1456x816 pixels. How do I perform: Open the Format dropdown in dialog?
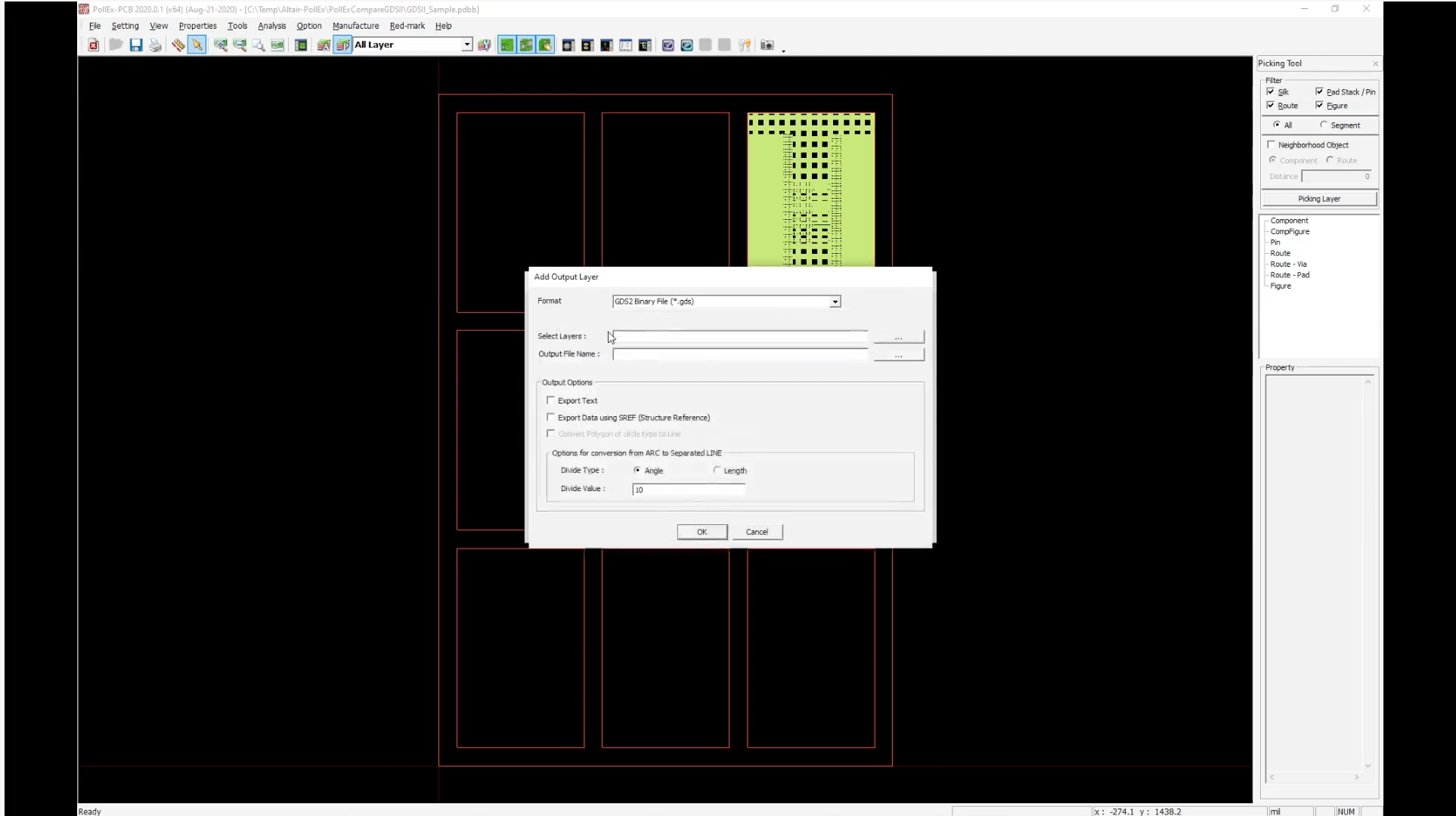[x=835, y=301]
